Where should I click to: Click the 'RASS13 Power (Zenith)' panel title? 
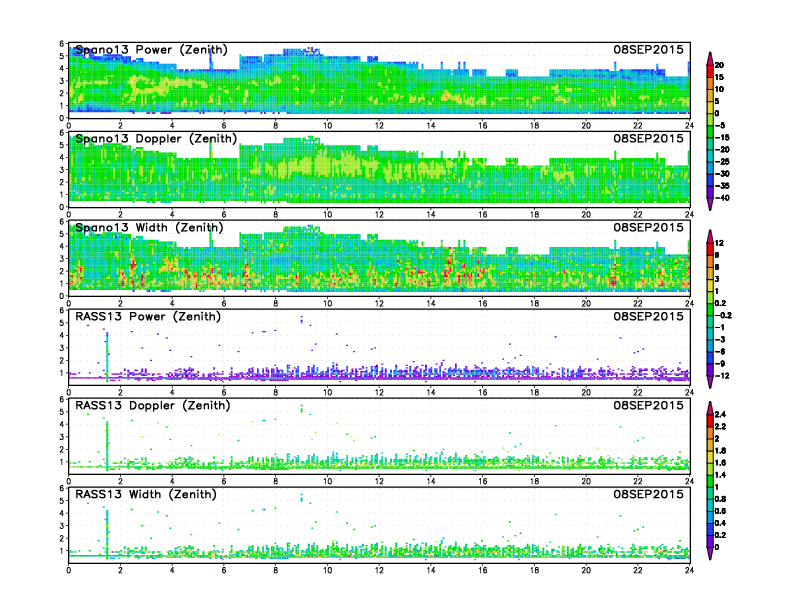tap(148, 317)
